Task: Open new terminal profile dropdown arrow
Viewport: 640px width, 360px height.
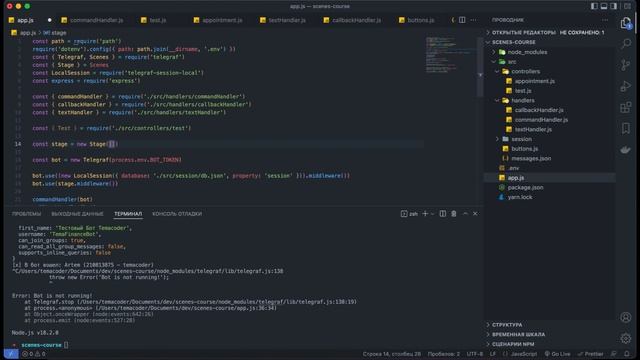Action: 432,213
